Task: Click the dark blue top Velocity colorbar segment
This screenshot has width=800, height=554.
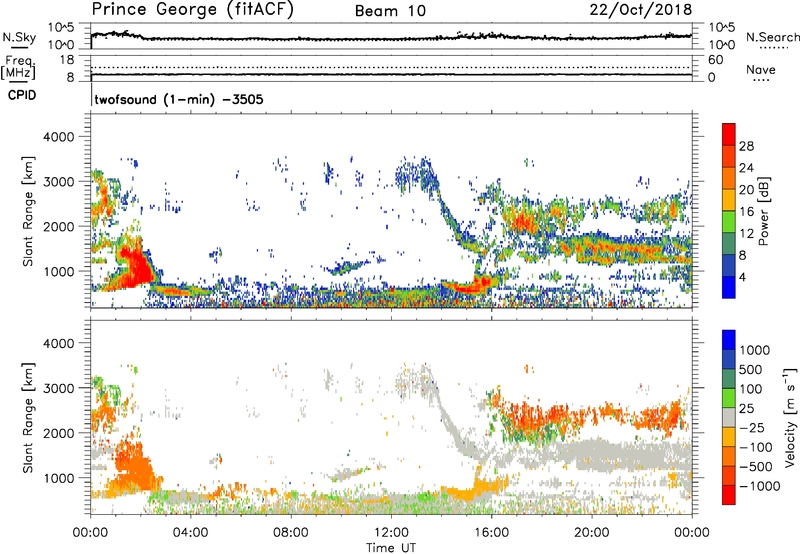Action: coord(729,340)
